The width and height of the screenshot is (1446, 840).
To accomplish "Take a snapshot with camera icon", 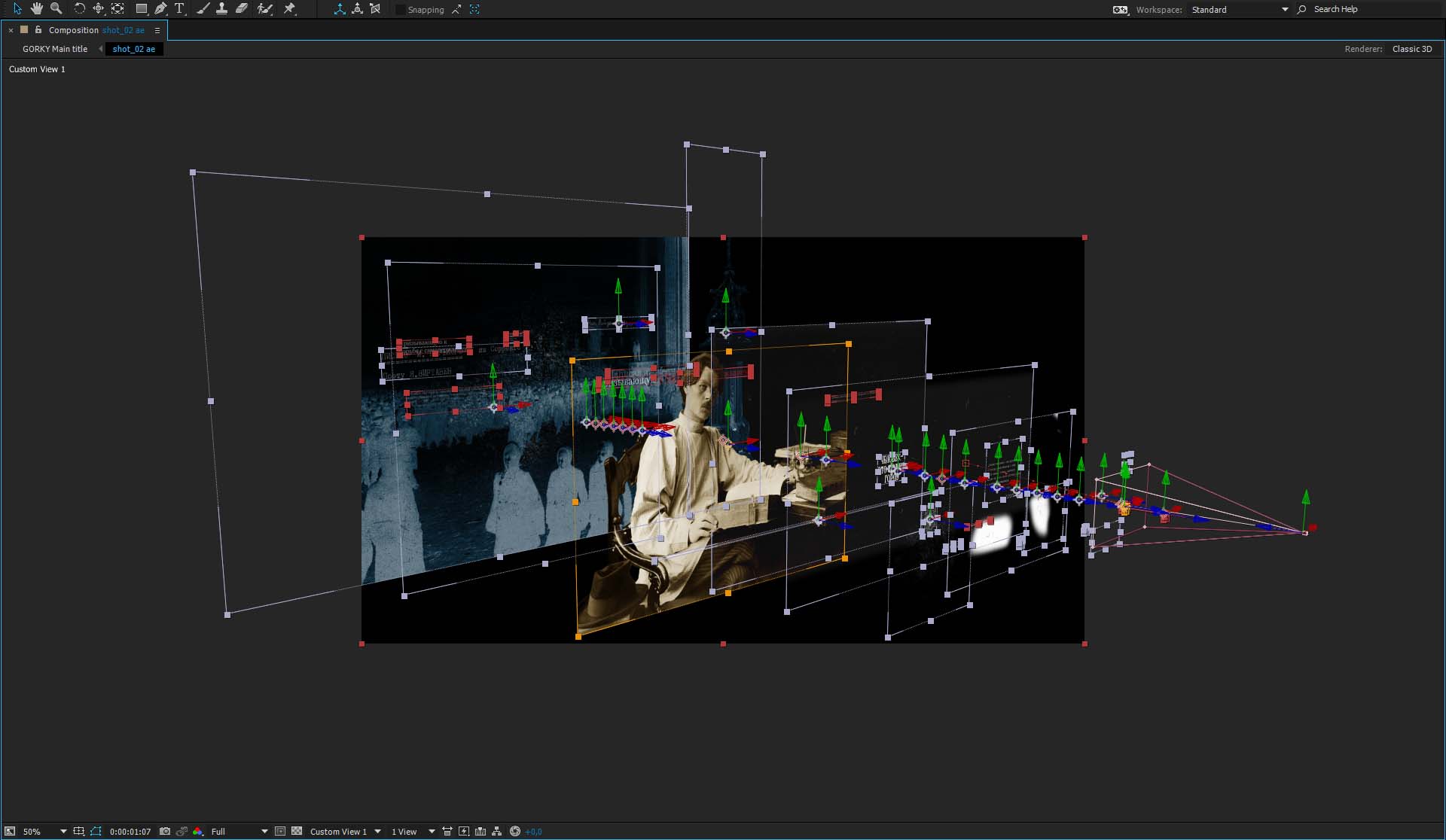I will pos(165,832).
